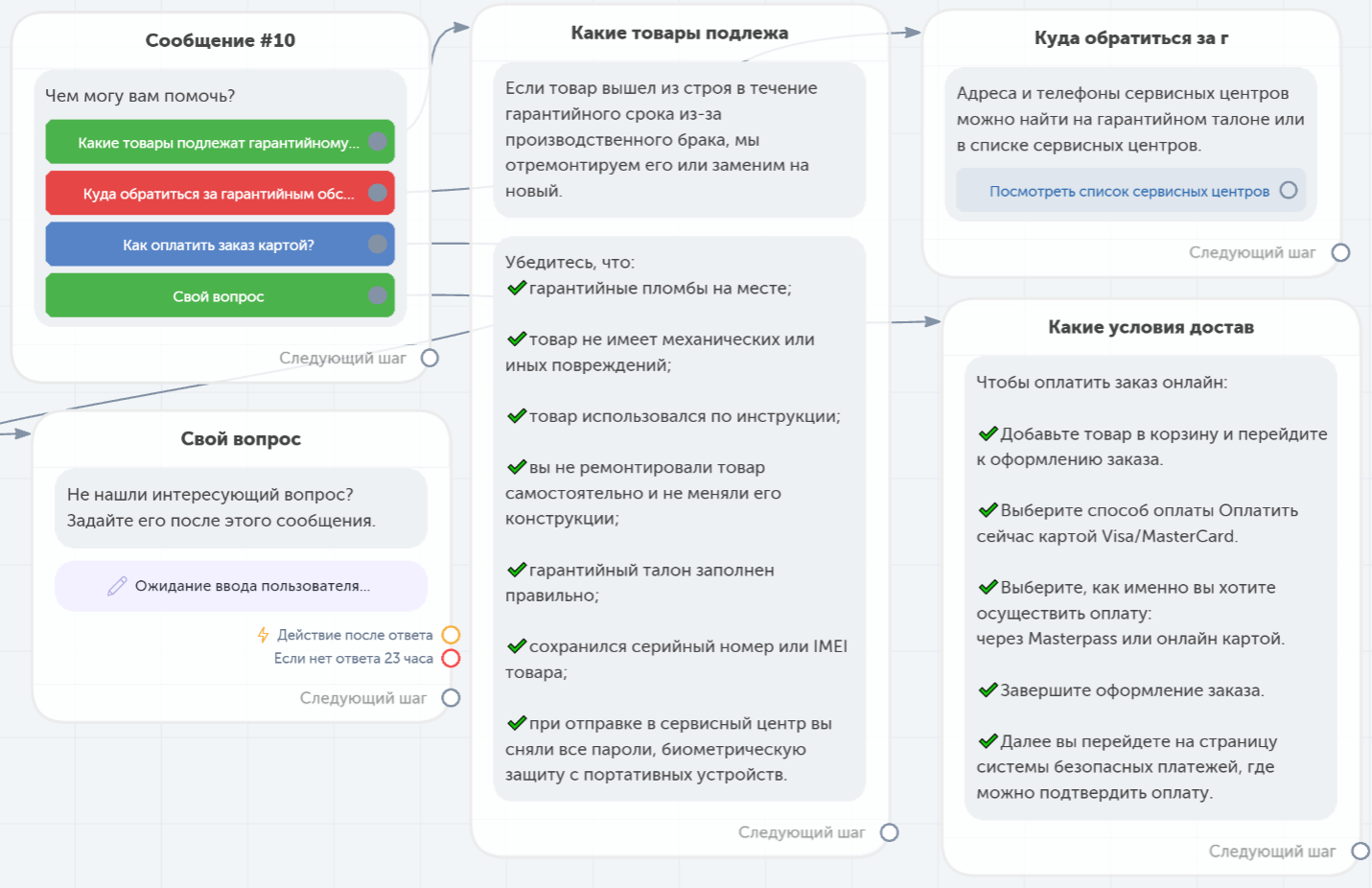This screenshot has height=888, width=1372.
Task: Click the blue 'Как оплатить заказ картой?' button
Action: pyautogui.click(x=220, y=245)
